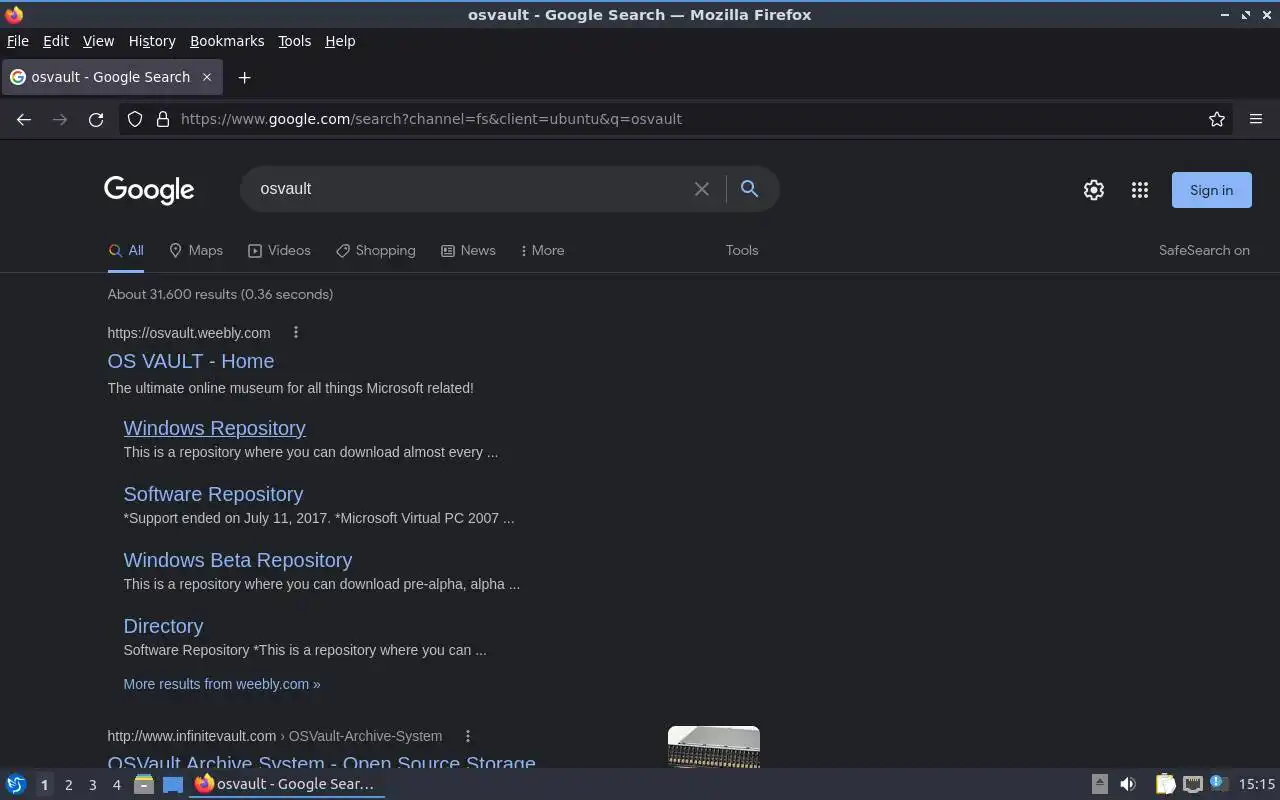Viewport: 1280px width, 800px height.
Task: Open Google quick settings gear
Action: click(x=1094, y=190)
